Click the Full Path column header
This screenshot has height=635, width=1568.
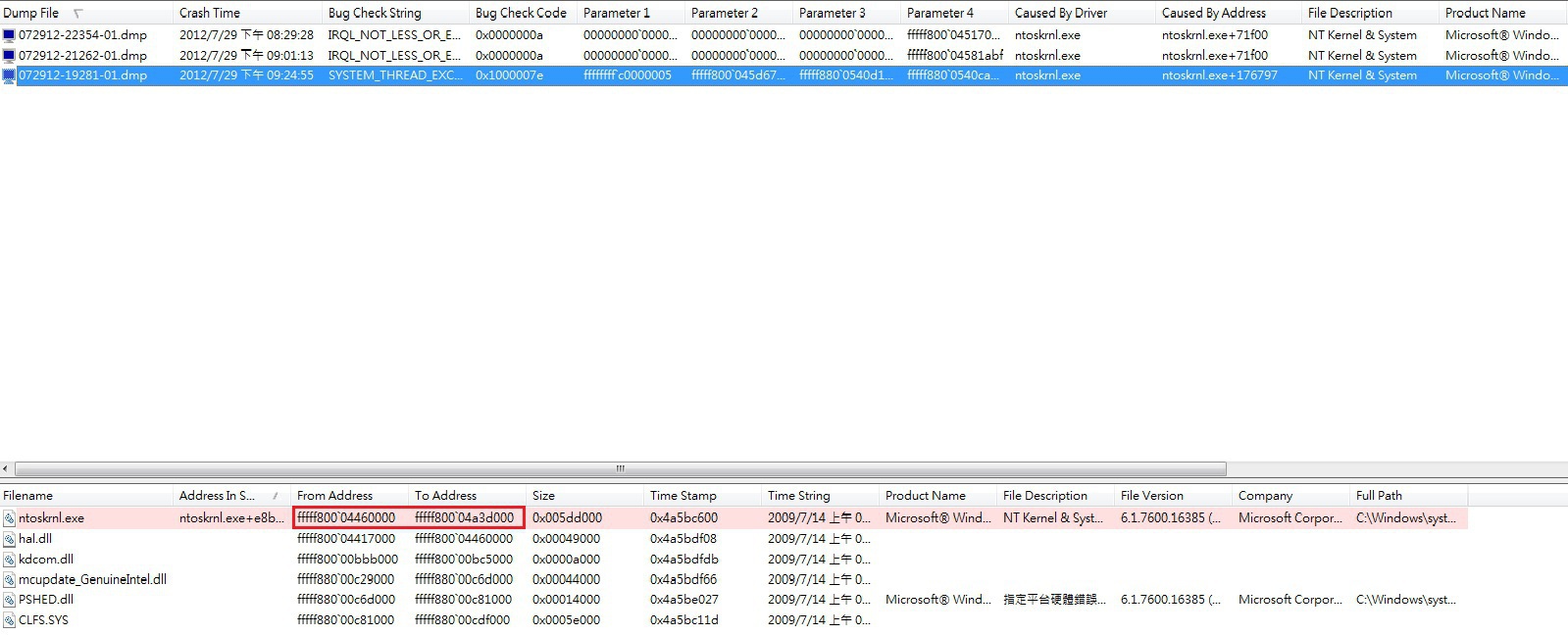1409,496
